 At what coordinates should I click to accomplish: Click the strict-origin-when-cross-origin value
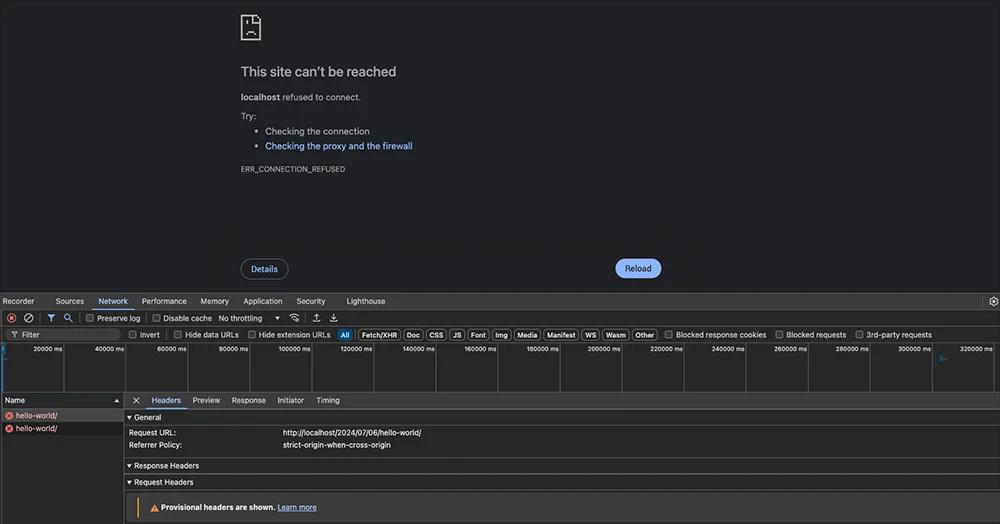(x=337, y=446)
